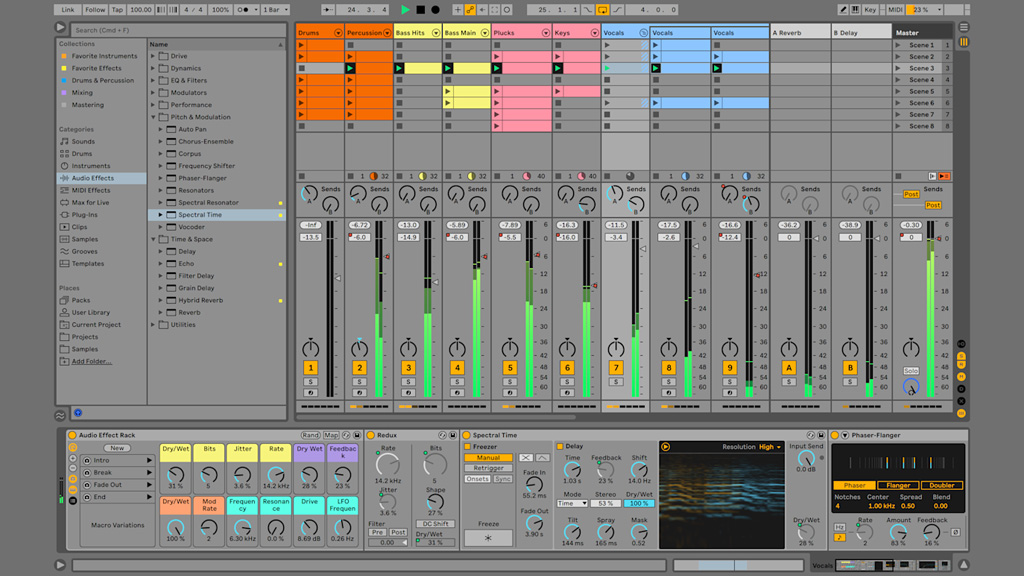Expand the Time & Space folder
Viewport: 1024px width, 576px height.
click(x=154, y=239)
